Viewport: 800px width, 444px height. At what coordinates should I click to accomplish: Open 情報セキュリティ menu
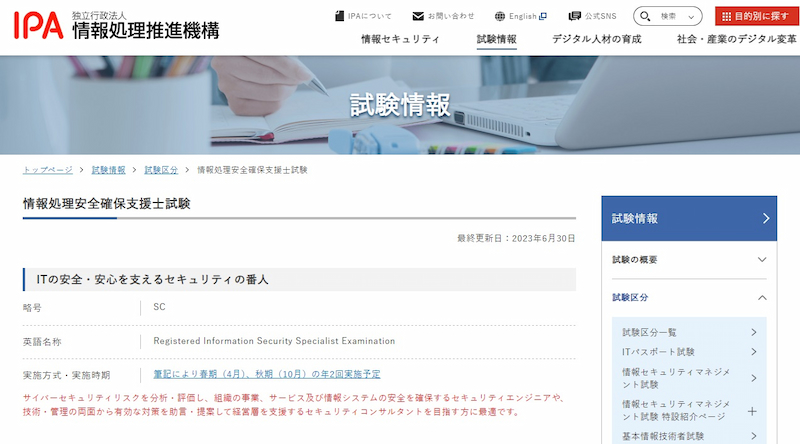point(401,39)
